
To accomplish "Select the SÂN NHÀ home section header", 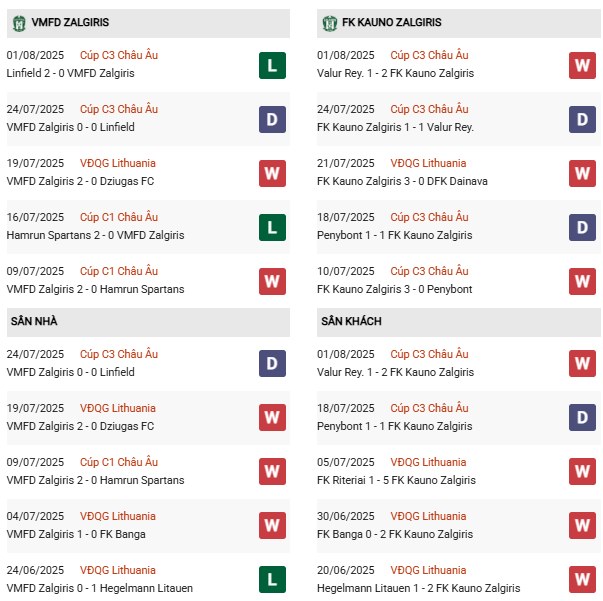I will coord(35,321).
